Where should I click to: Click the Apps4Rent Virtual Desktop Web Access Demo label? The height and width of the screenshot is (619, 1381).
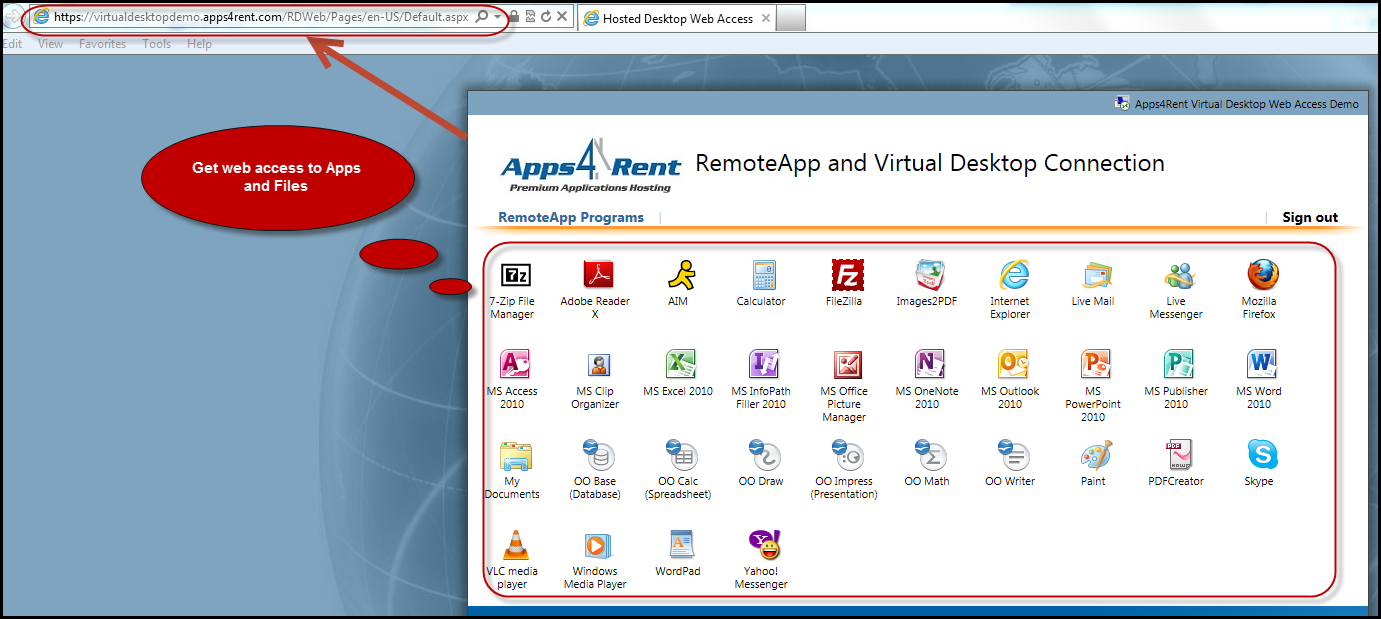pyautogui.click(x=1246, y=104)
